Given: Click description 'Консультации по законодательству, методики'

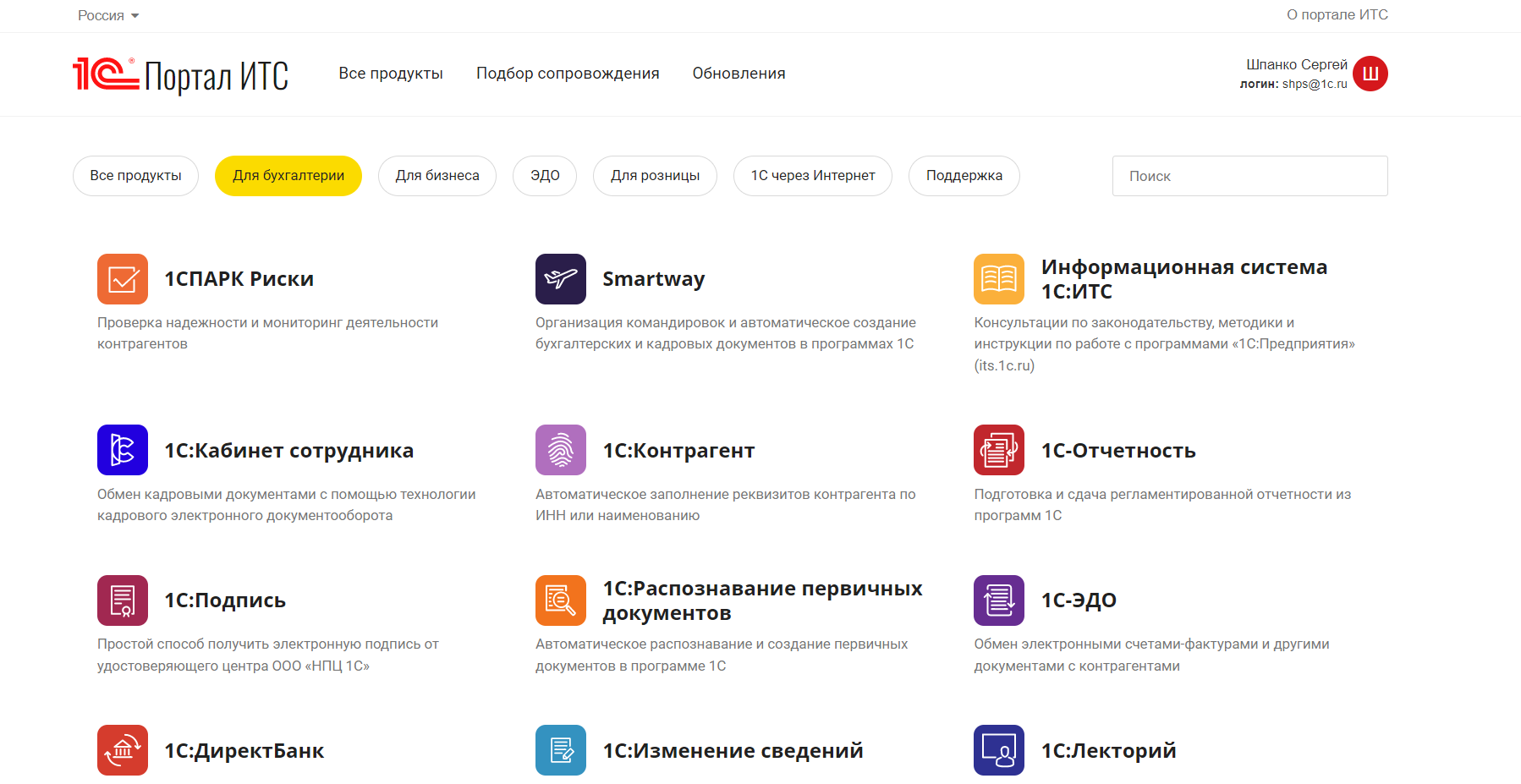Looking at the screenshot, I should (x=1165, y=344).
